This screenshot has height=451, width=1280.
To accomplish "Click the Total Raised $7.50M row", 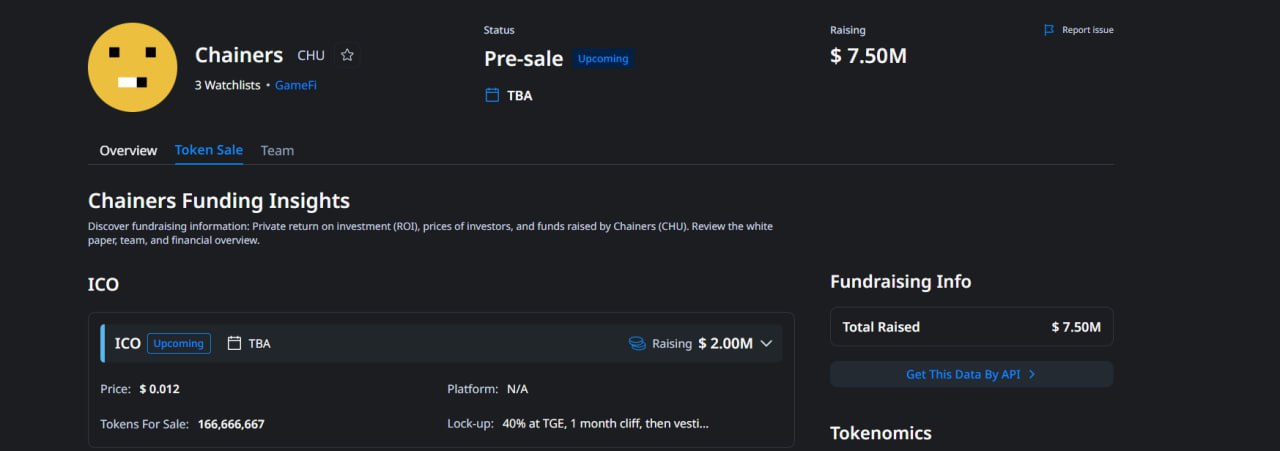I will tap(971, 327).
